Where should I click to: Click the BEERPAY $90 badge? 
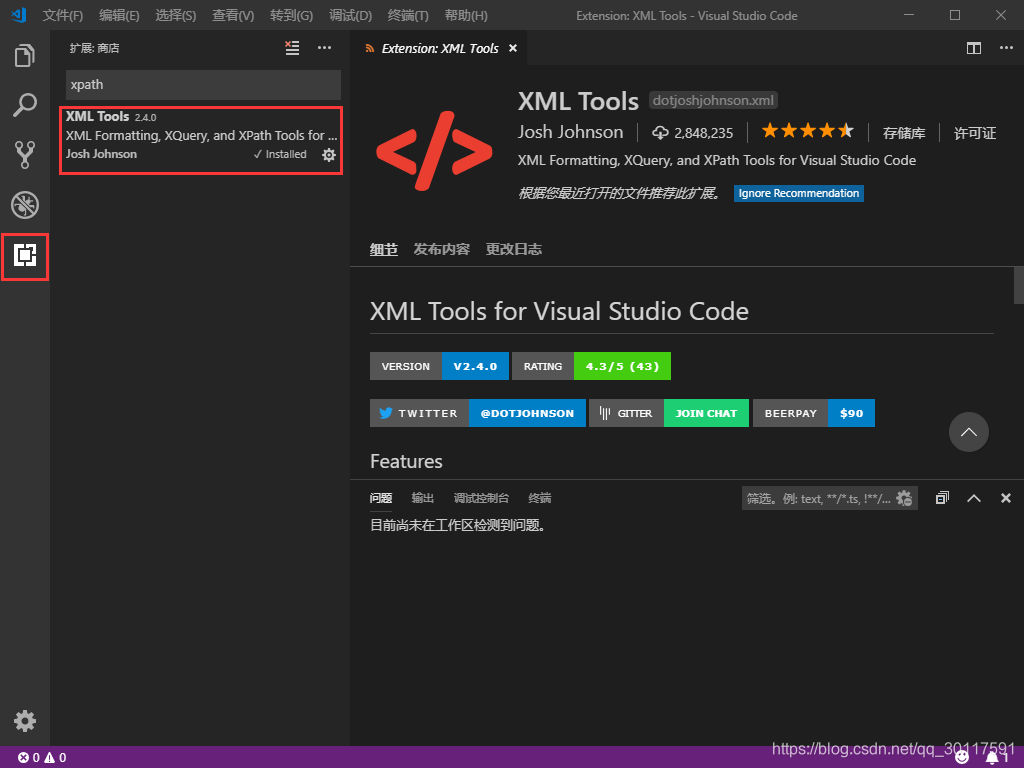coord(814,413)
